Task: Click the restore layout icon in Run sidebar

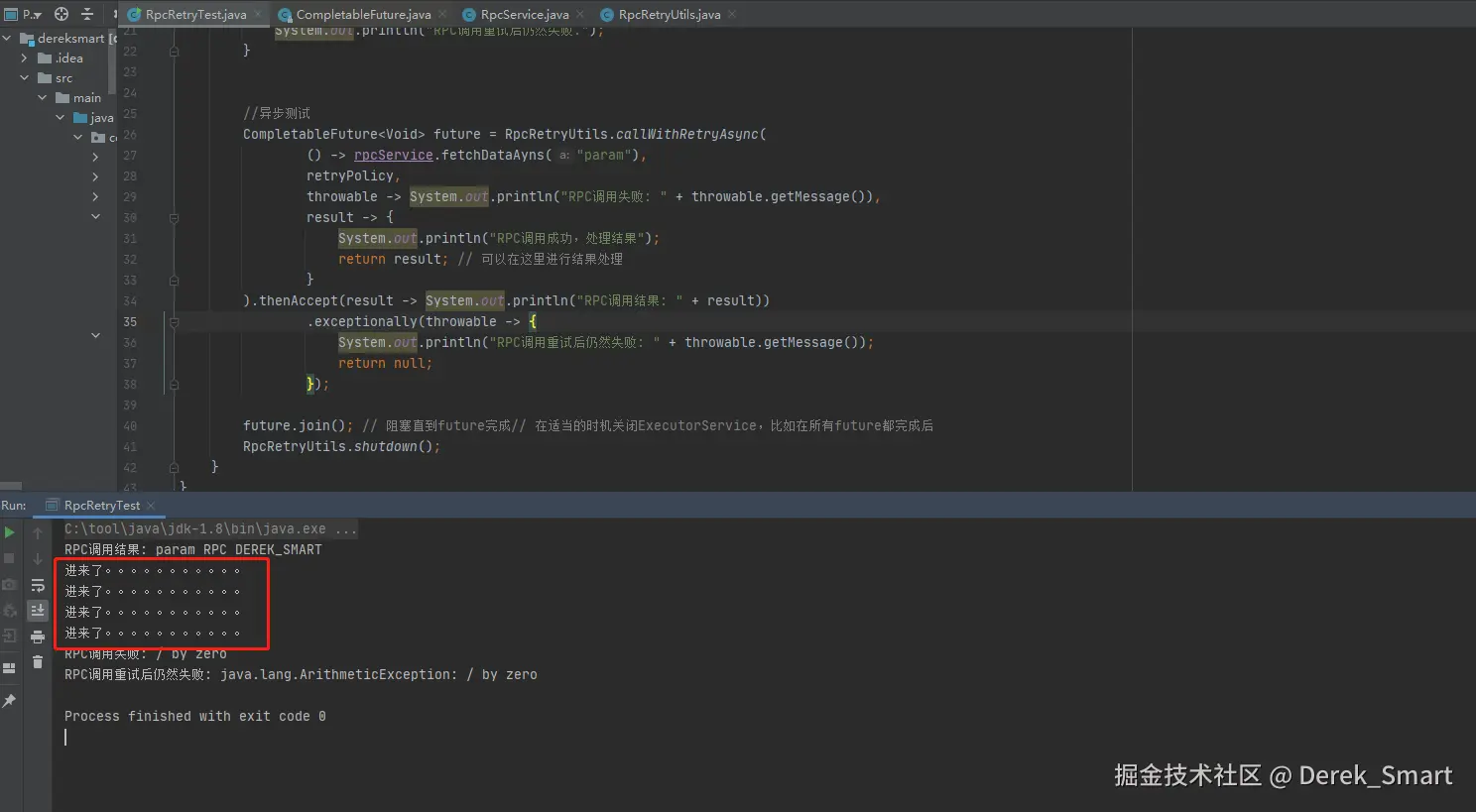Action: pos(10,668)
